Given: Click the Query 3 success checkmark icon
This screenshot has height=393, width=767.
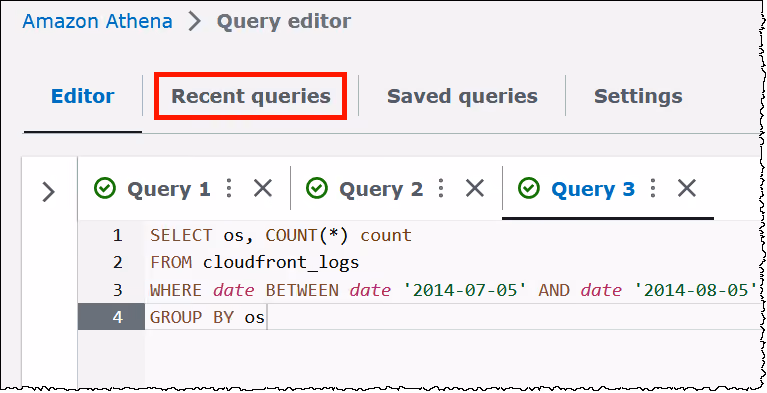Looking at the screenshot, I should (x=528, y=188).
